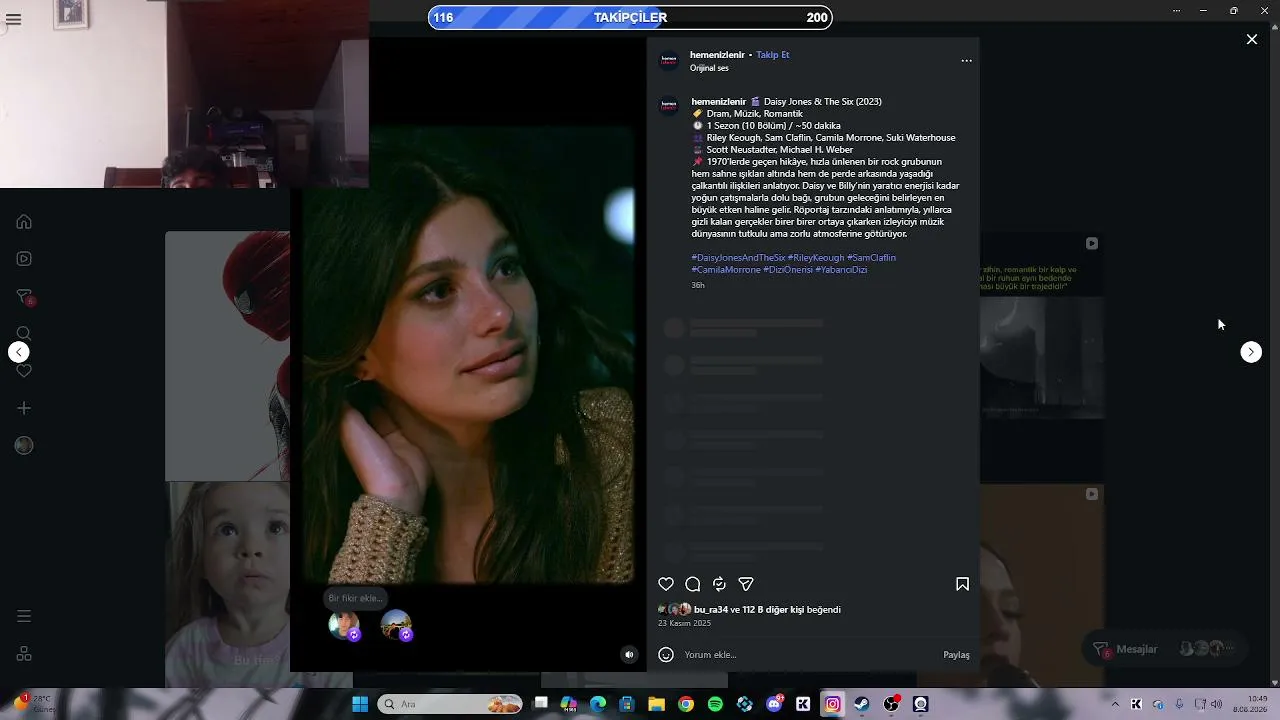
Task: Open the hamburger menu at the window's top-left
Action: click(x=13, y=20)
